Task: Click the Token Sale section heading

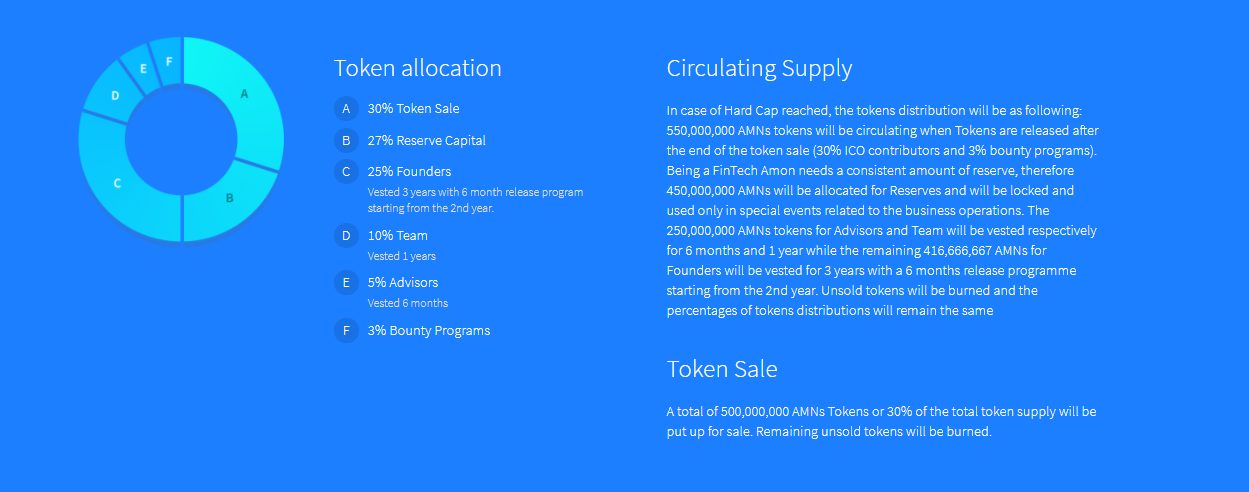Action: (x=721, y=368)
